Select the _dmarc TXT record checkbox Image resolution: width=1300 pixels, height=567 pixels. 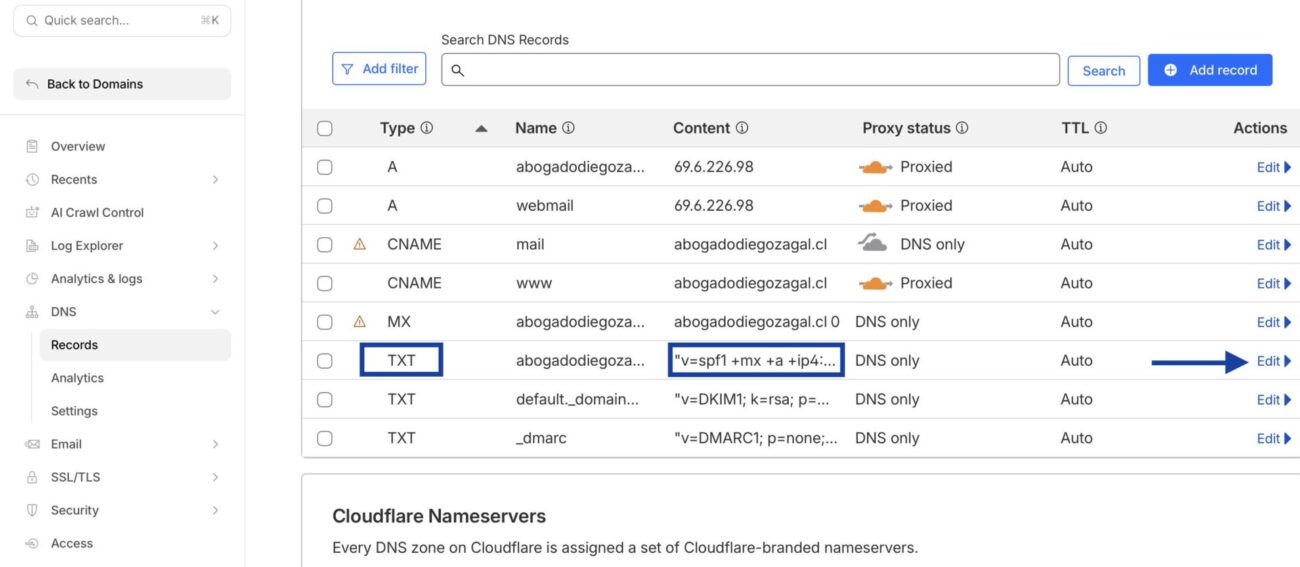[x=325, y=438]
